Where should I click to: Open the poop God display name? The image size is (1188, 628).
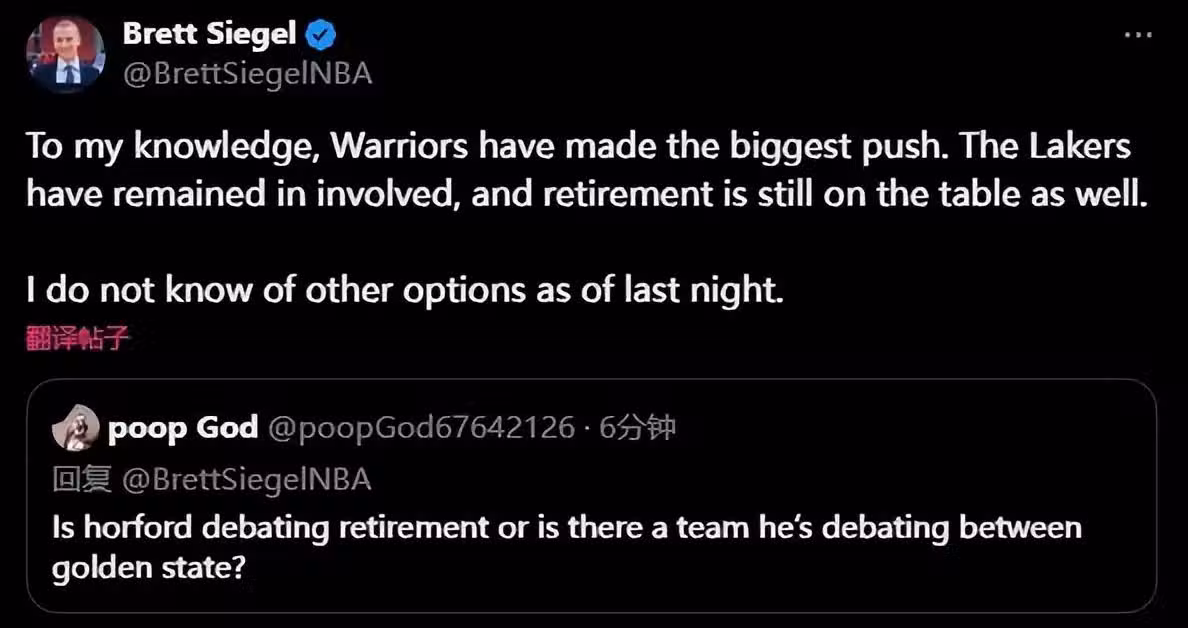click(x=182, y=429)
